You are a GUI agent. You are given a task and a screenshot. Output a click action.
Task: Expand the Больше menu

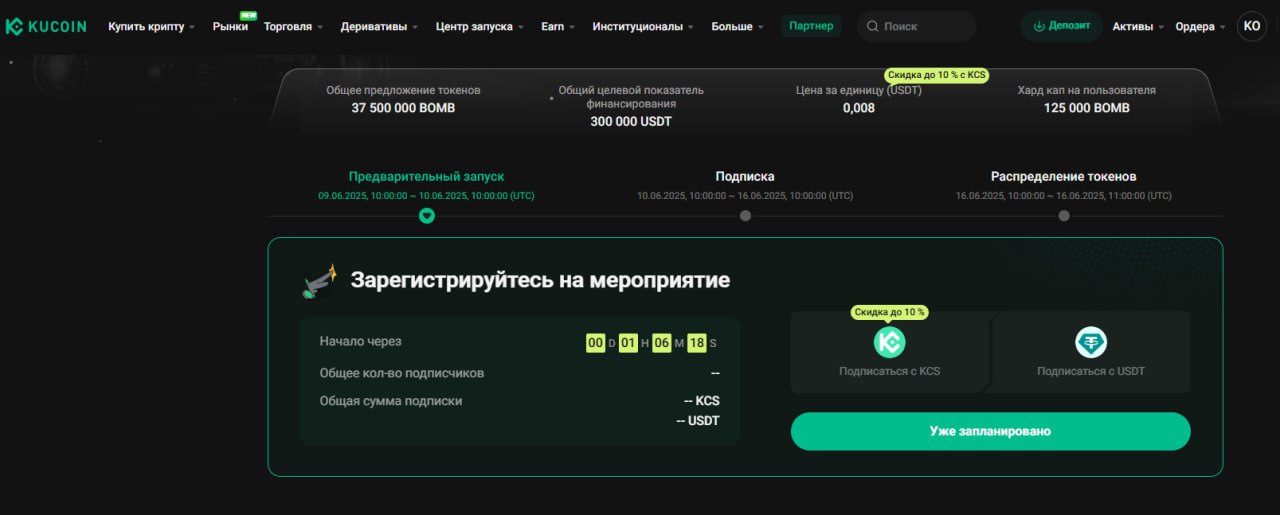[x=737, y=27]
